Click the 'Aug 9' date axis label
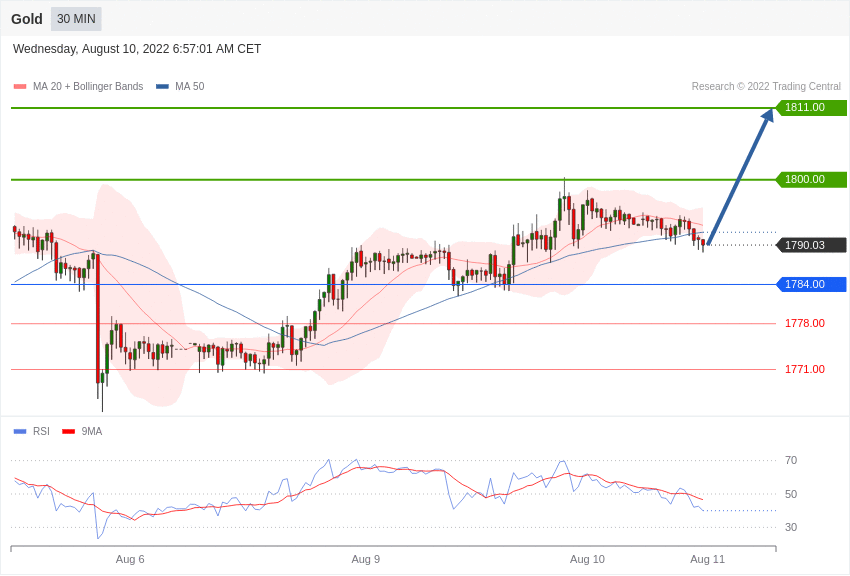Viewport: 850px width, 576px height. pyautogui.click(x=365, y=559)
